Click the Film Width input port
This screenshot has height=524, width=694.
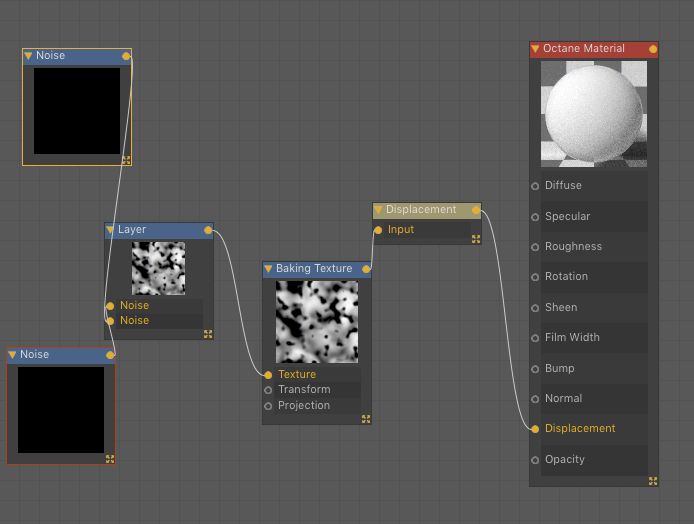(x=535, y=338)
